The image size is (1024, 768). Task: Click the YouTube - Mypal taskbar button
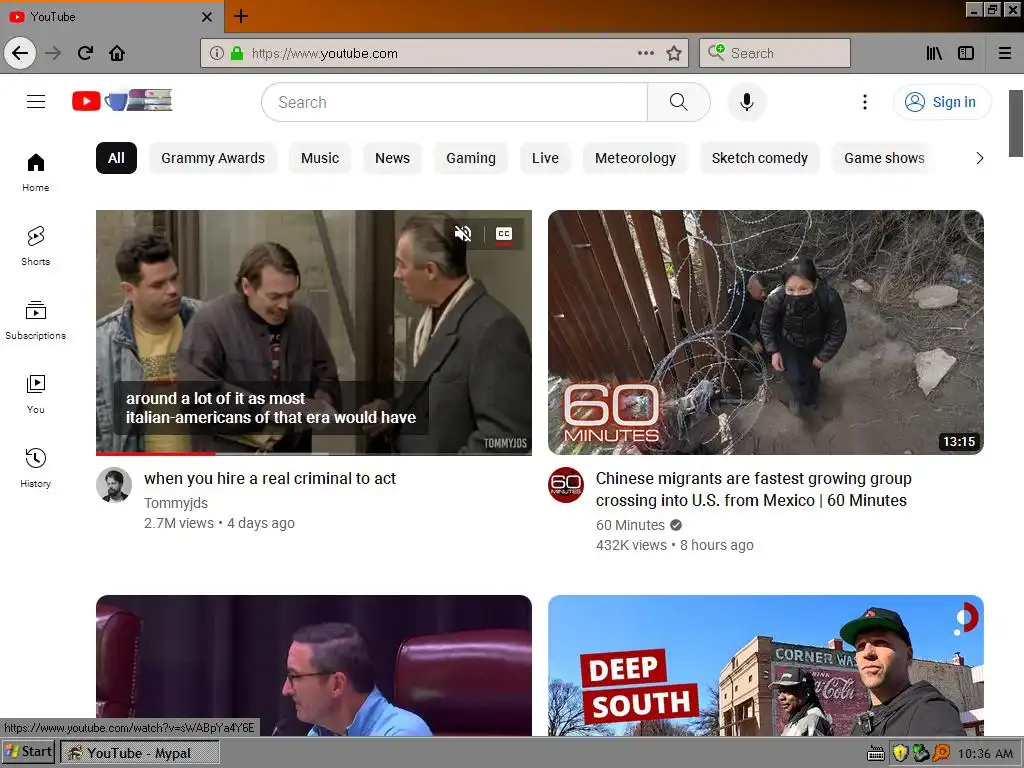tap(140, 753)
